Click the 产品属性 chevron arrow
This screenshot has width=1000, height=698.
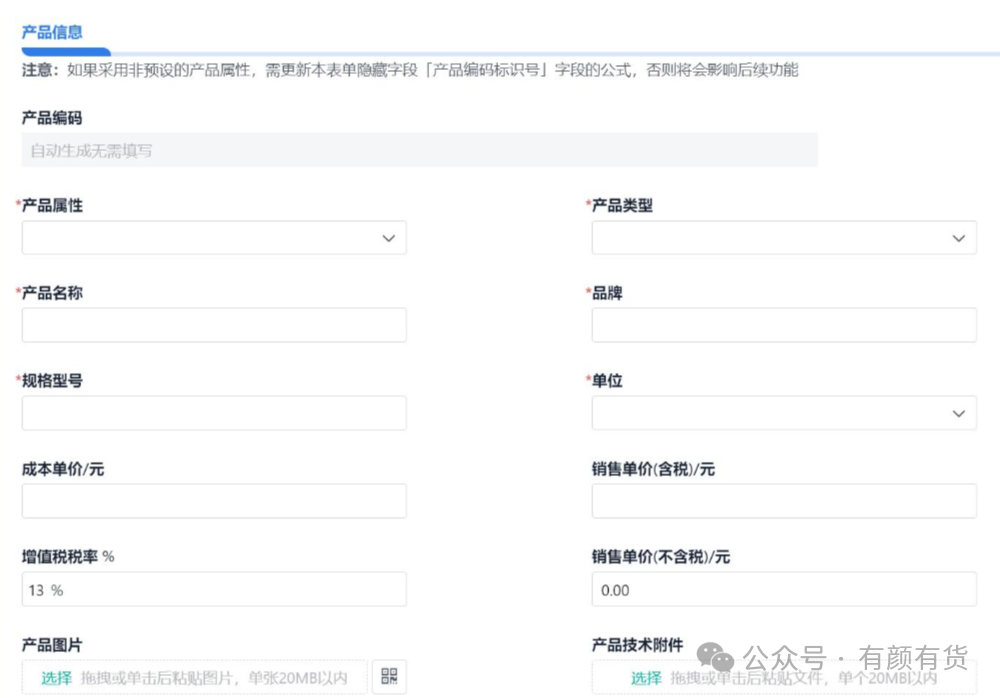[388, 238]
